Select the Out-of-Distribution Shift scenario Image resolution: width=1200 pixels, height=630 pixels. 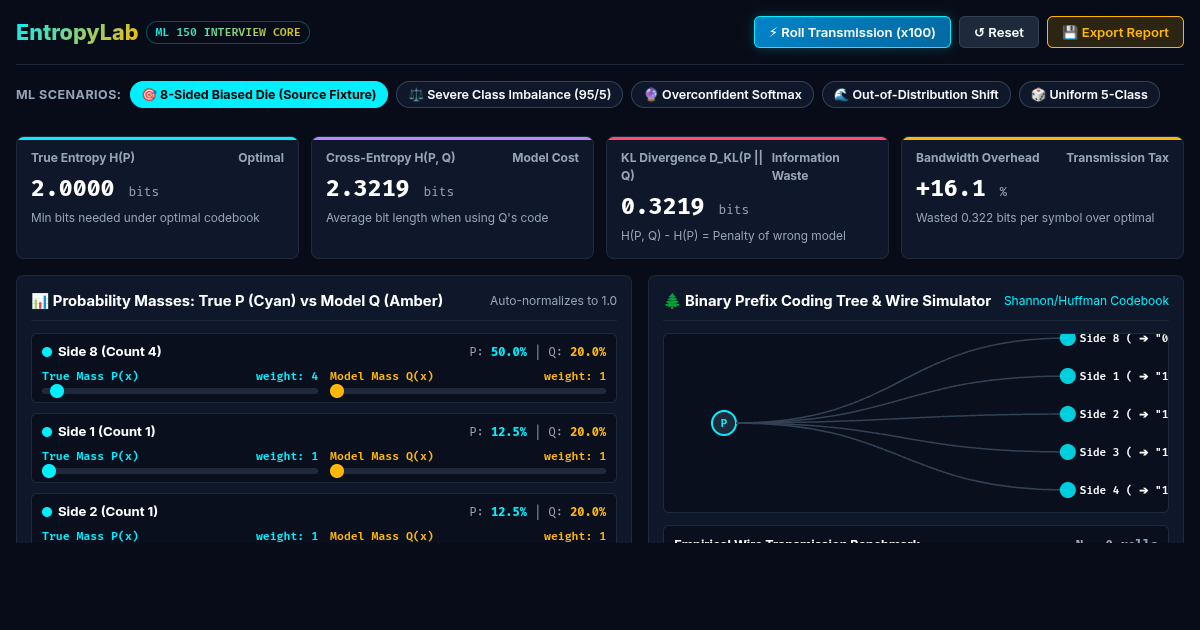tap(916, 95)
